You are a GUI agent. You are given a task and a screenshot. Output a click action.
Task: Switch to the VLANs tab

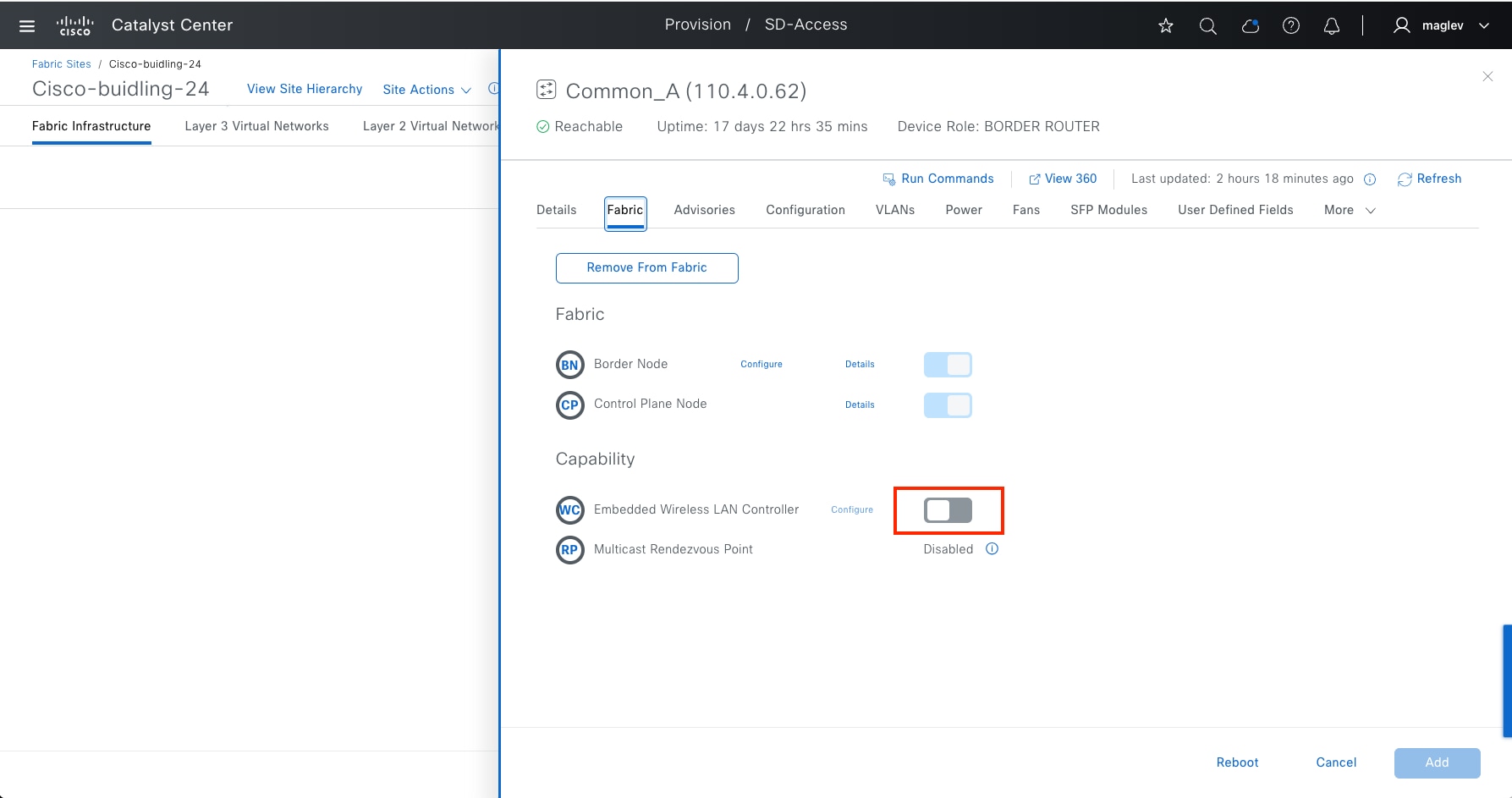tap(895, 210)
